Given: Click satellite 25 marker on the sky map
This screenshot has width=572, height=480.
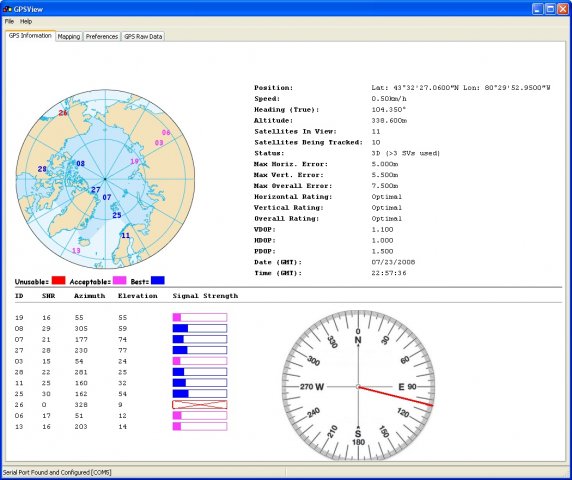Looking at the screenshot, I should tap(117, 215).
